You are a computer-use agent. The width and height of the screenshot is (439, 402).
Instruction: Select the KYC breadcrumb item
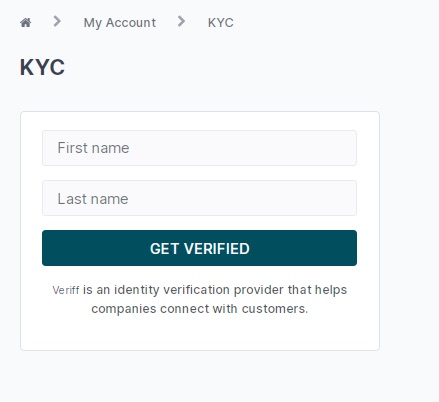click(x=220, y=23)
